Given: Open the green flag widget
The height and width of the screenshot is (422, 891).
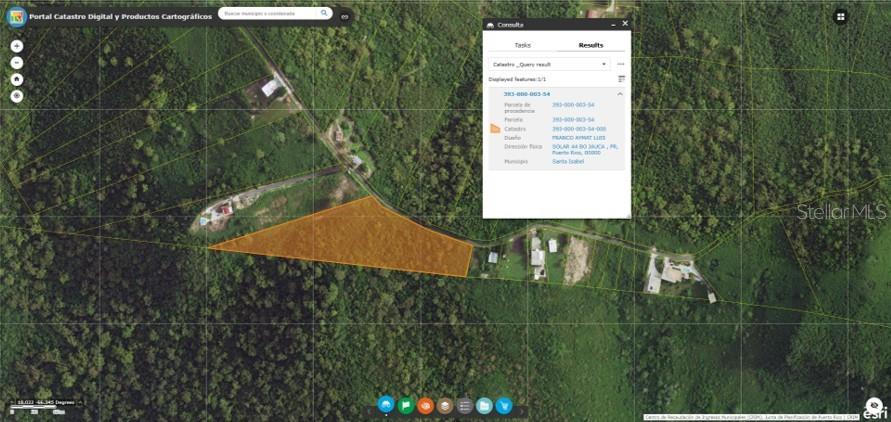Looking at the screenshot, I should [406, 405].
